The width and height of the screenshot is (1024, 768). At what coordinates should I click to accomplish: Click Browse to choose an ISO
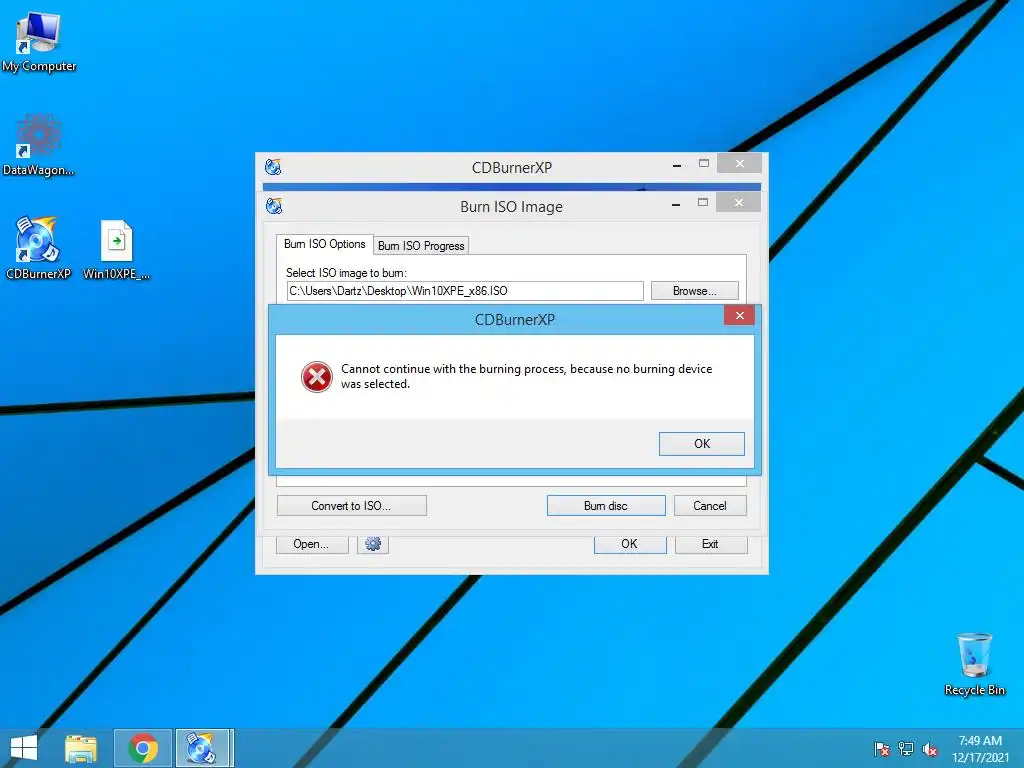click(x=694, y=291)
